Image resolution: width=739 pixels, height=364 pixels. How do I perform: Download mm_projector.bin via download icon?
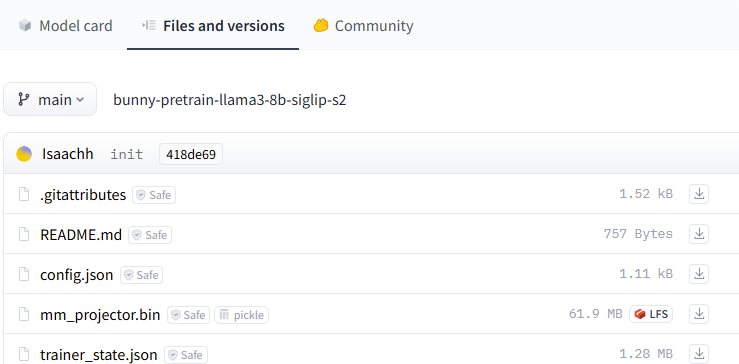(699, 314)
